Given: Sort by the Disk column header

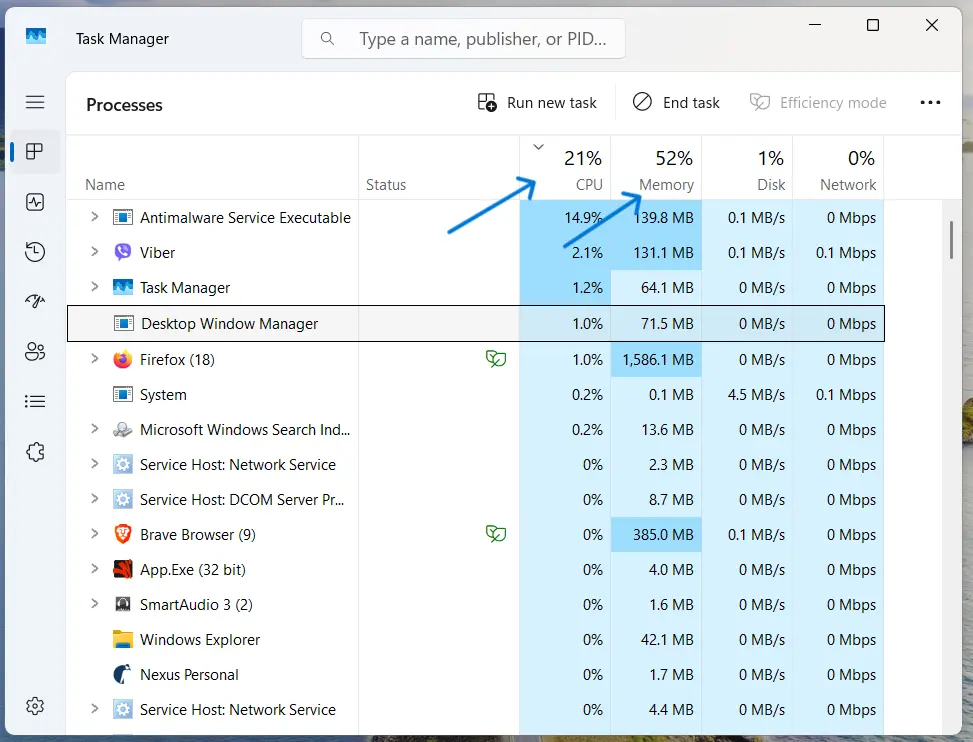Looking at the screenshot, I should pyautogui.click(x=747, y=168).
